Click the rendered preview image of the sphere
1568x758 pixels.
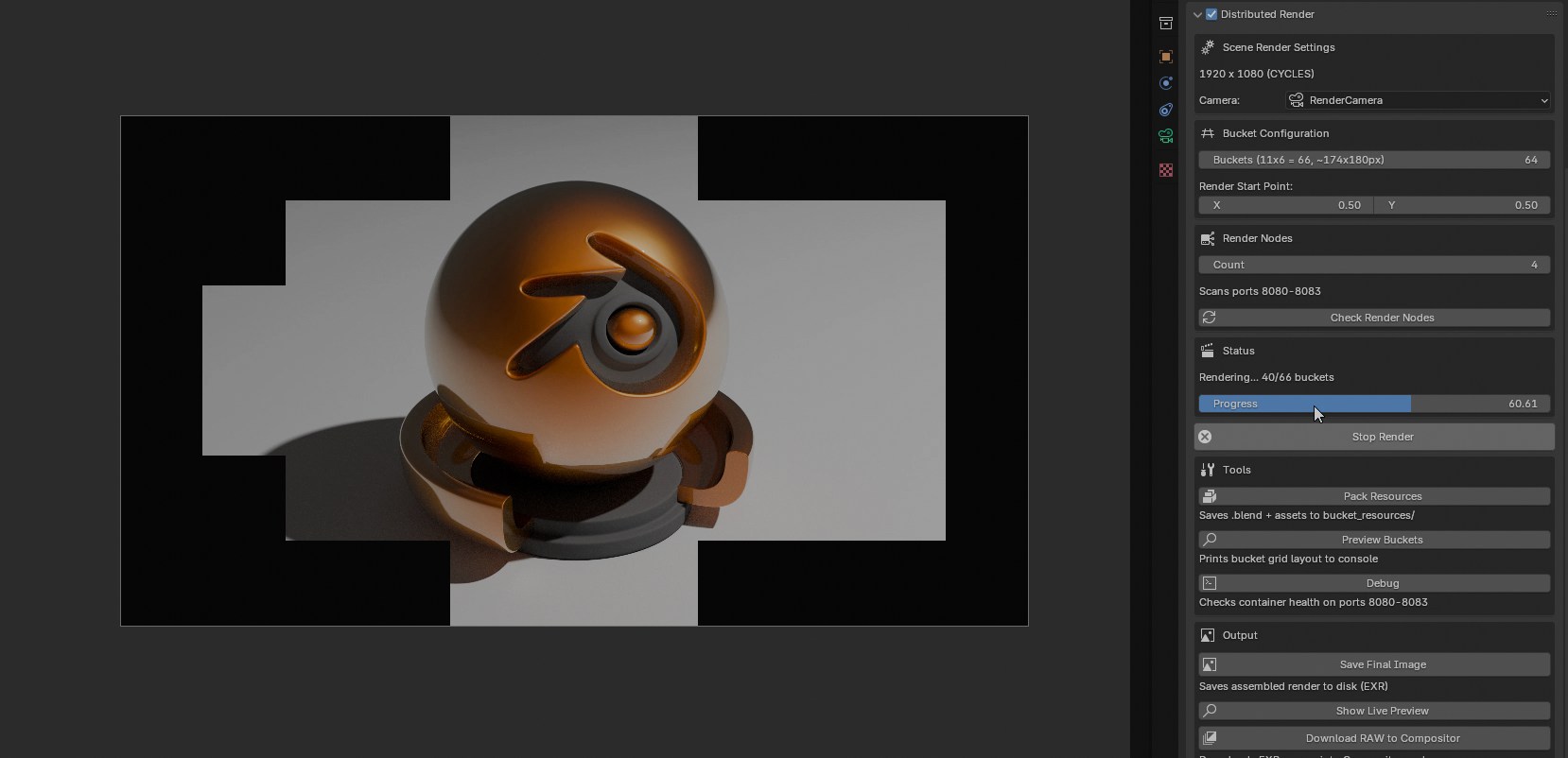coord(574,370)
